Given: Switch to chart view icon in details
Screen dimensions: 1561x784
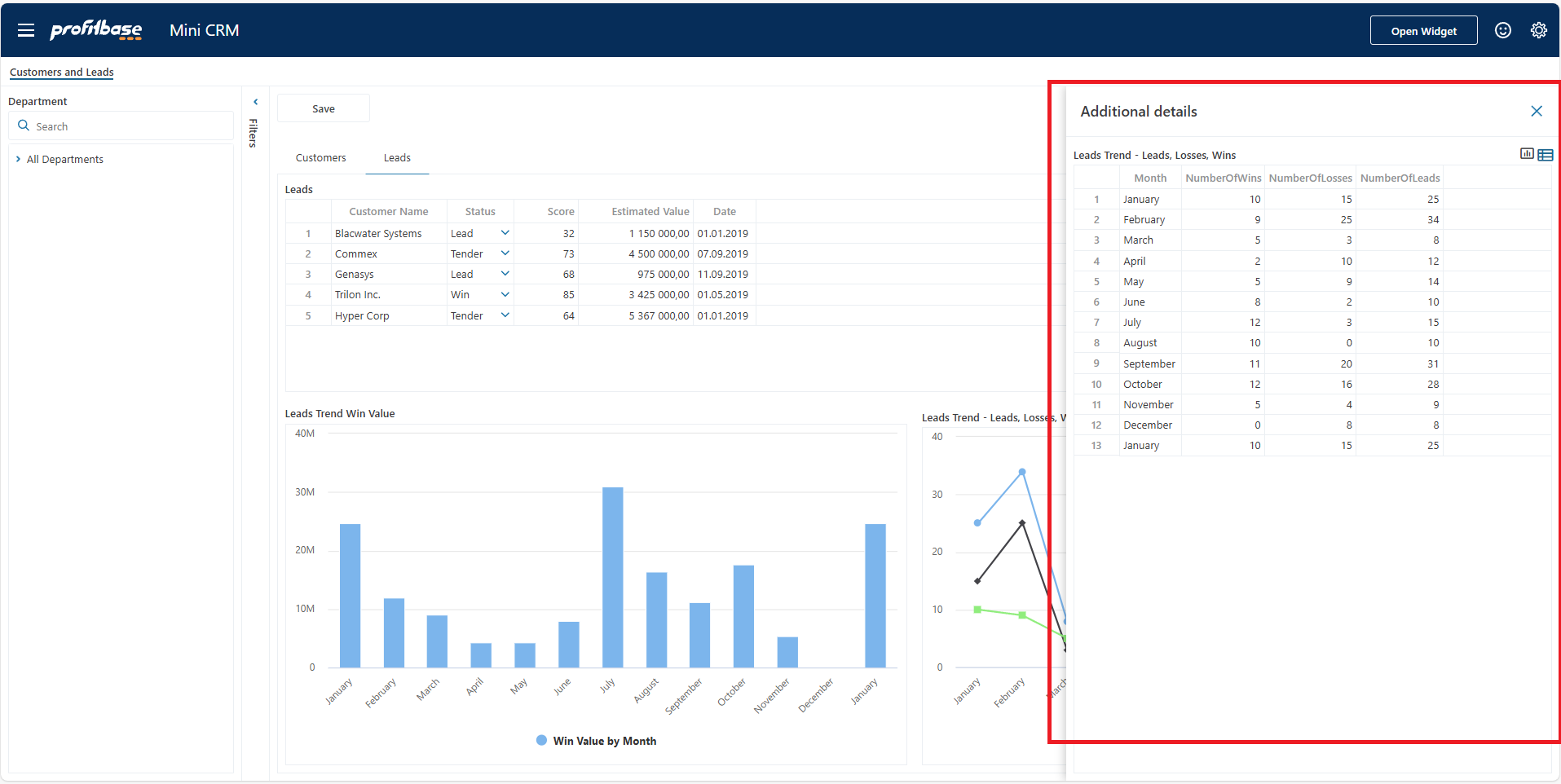Looking at the screenshot, I should tap(1527, 154).
